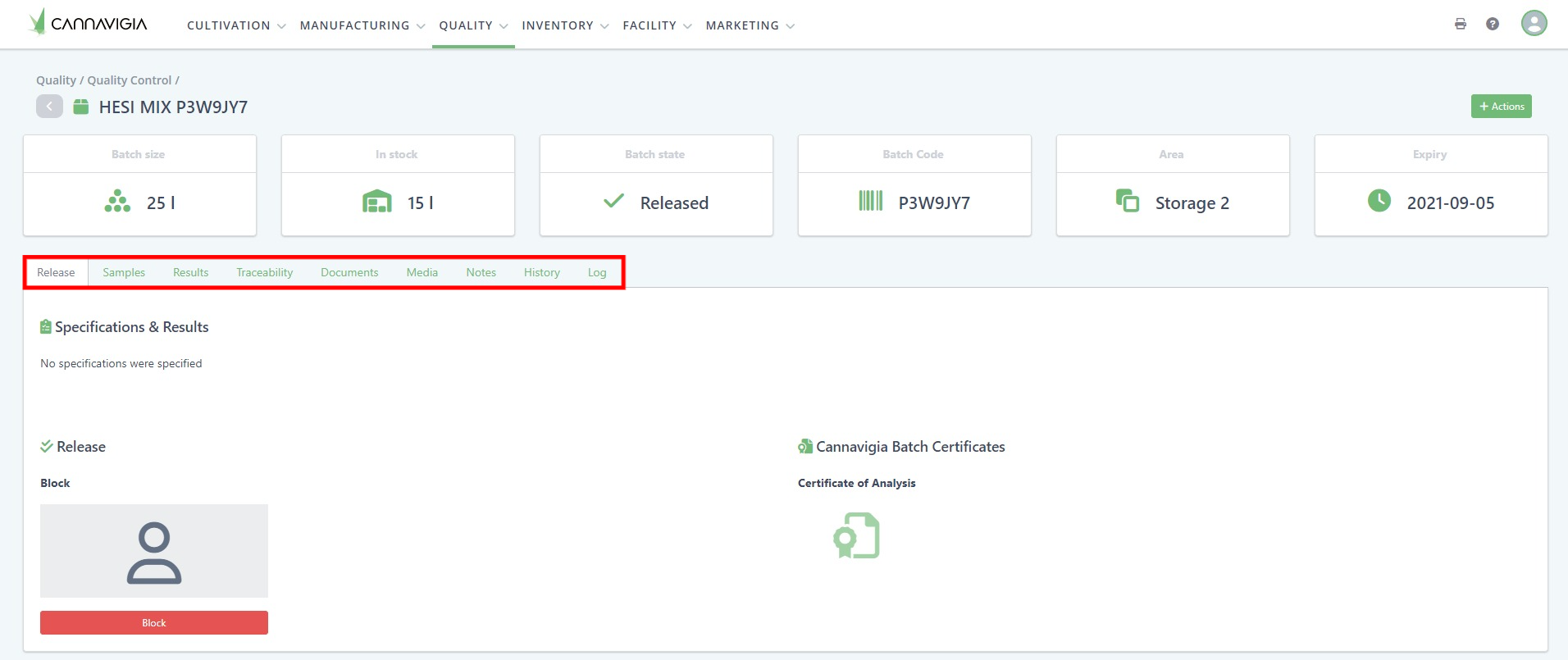Follow the Quality Control breadcrumb link
This screenshot has width=1568, height=660.
point(130,80)
